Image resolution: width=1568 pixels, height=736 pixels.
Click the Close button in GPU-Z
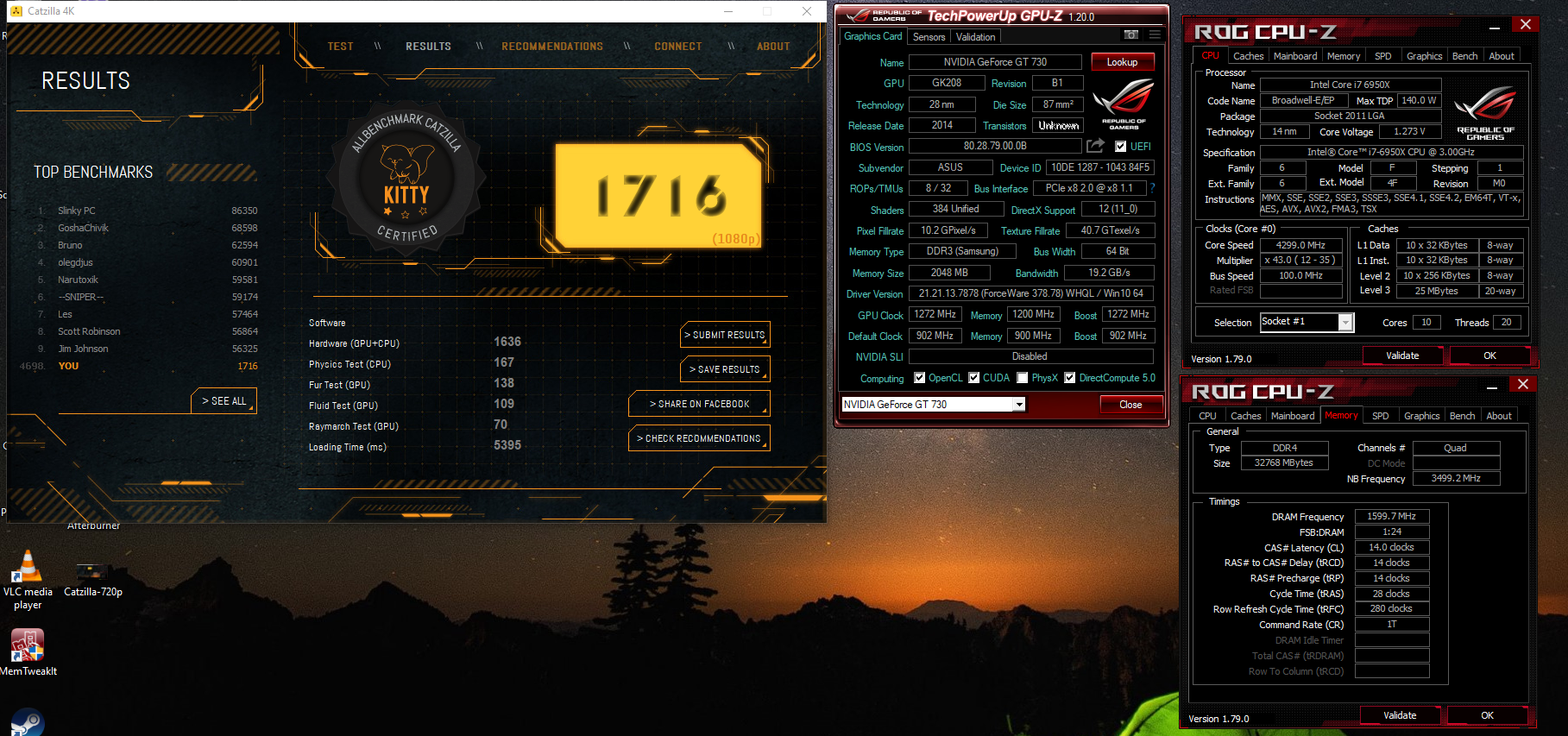(x=1130, y=405)
